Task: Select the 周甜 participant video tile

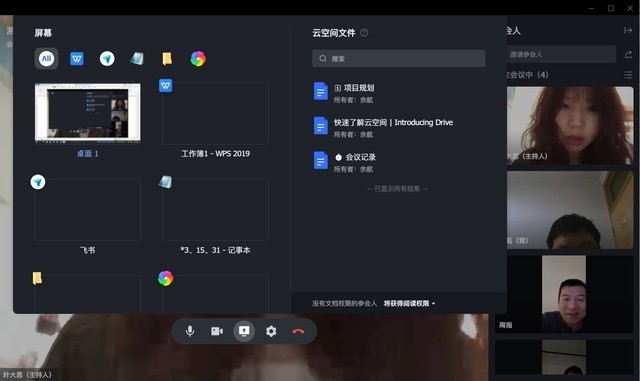Action: (x=564, y=294)
